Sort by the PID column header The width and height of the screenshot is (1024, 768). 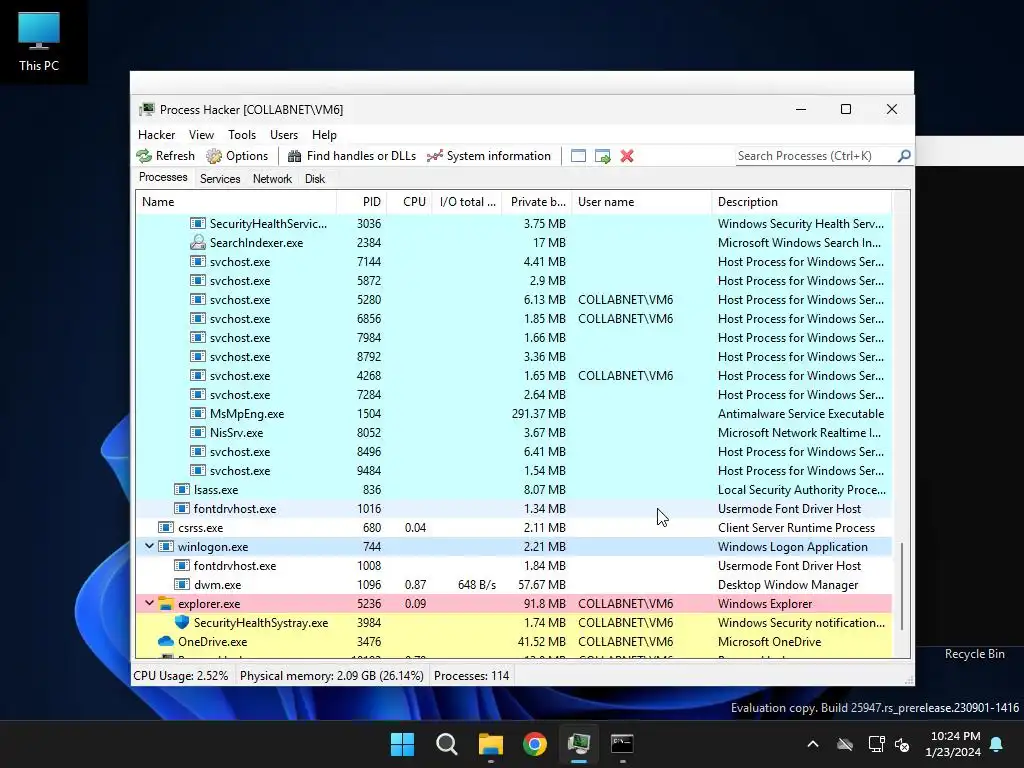[362, 202]
